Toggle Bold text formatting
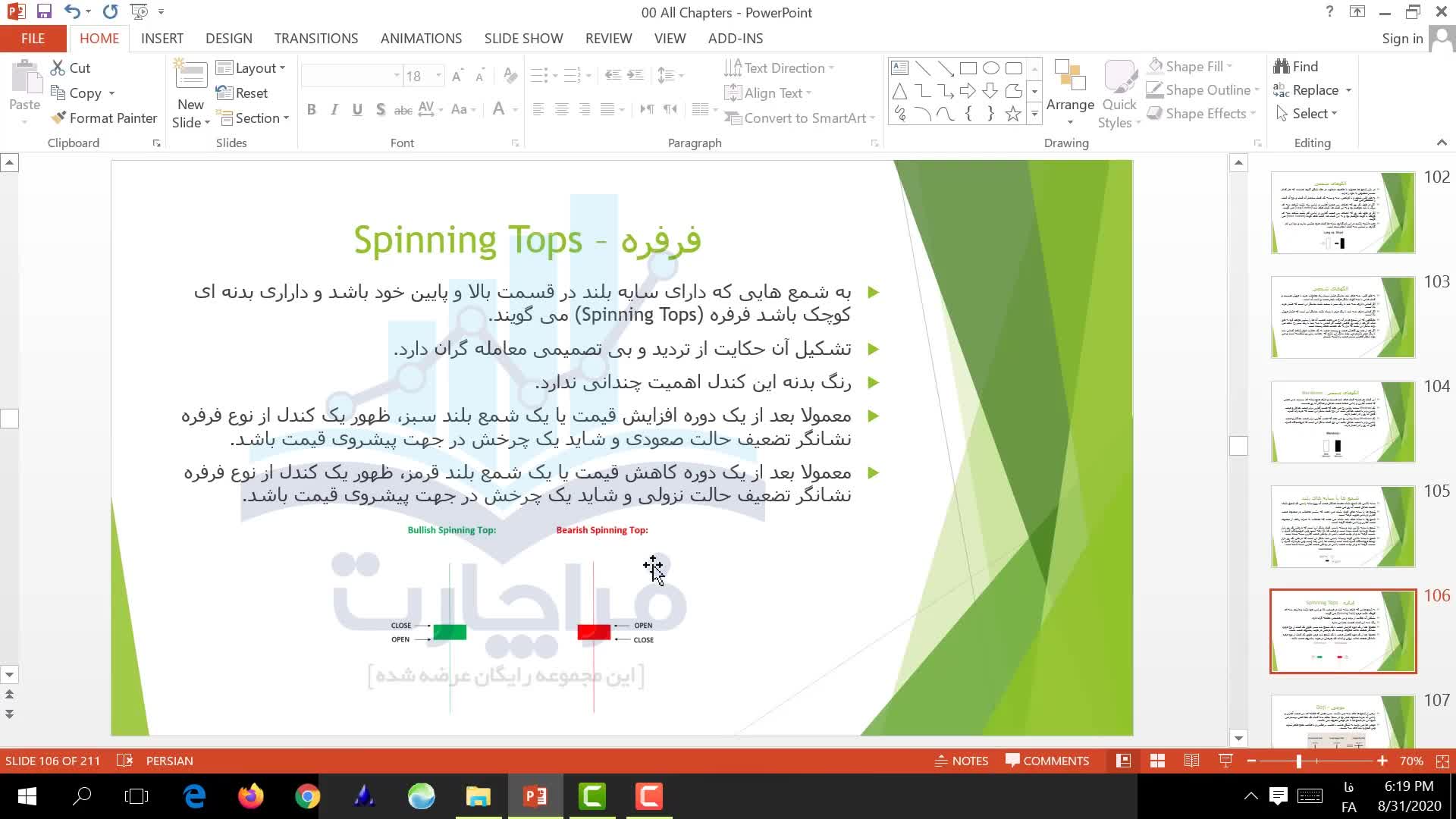 click(311, 110)
